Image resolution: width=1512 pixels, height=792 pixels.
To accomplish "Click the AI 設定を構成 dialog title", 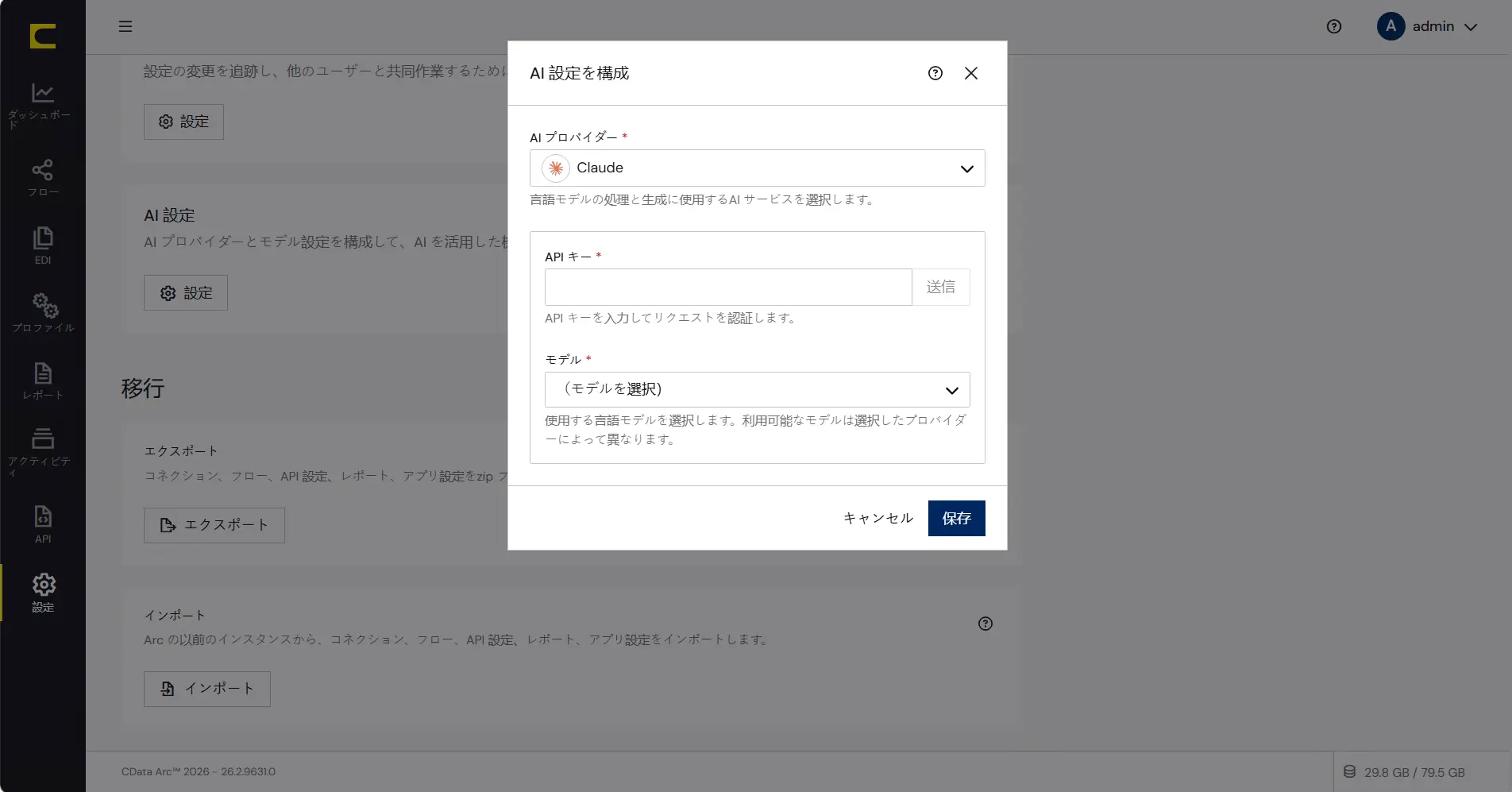I will pos(580,73).
